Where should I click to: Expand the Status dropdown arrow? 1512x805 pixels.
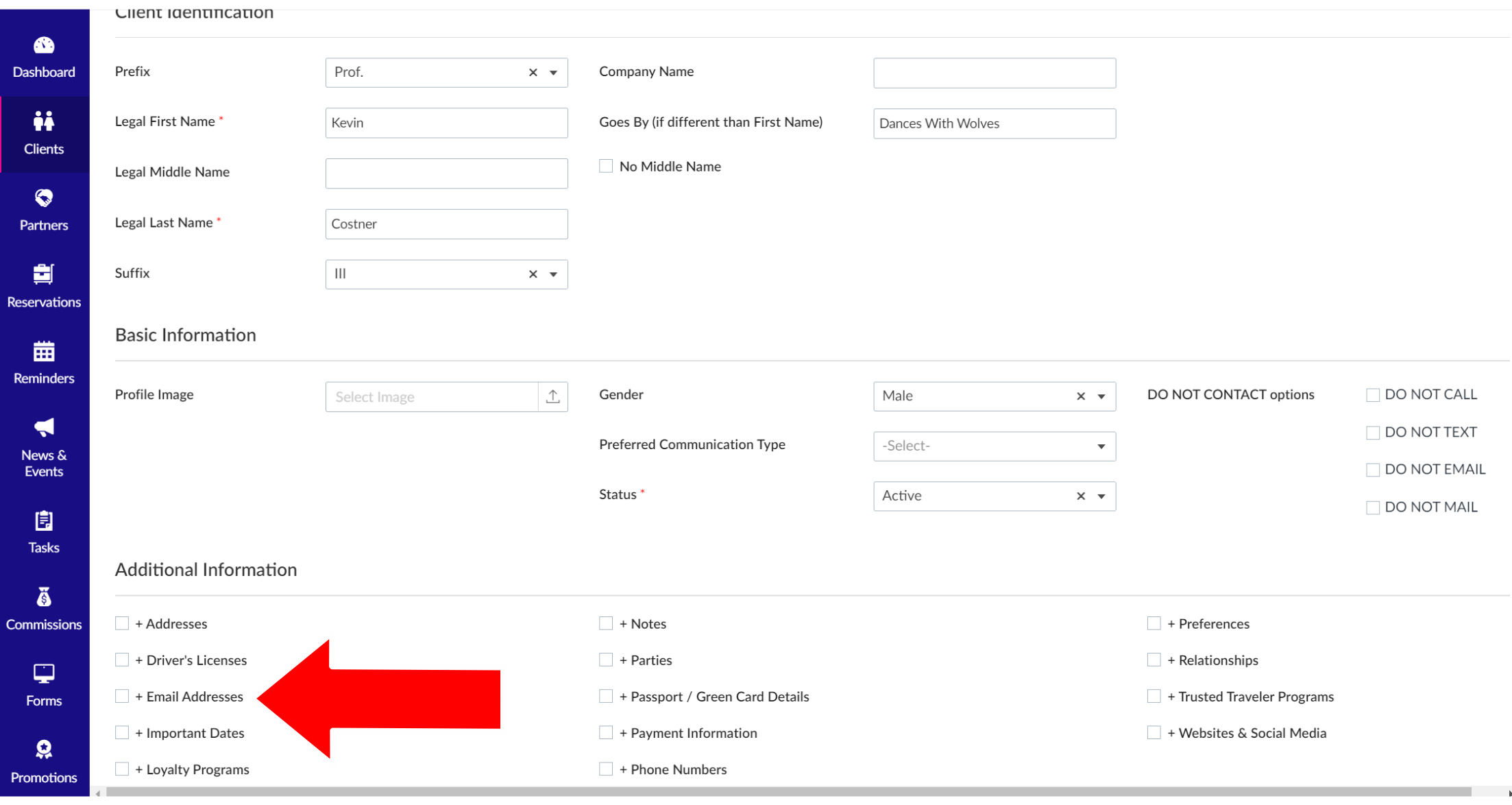pos(1101,496)
